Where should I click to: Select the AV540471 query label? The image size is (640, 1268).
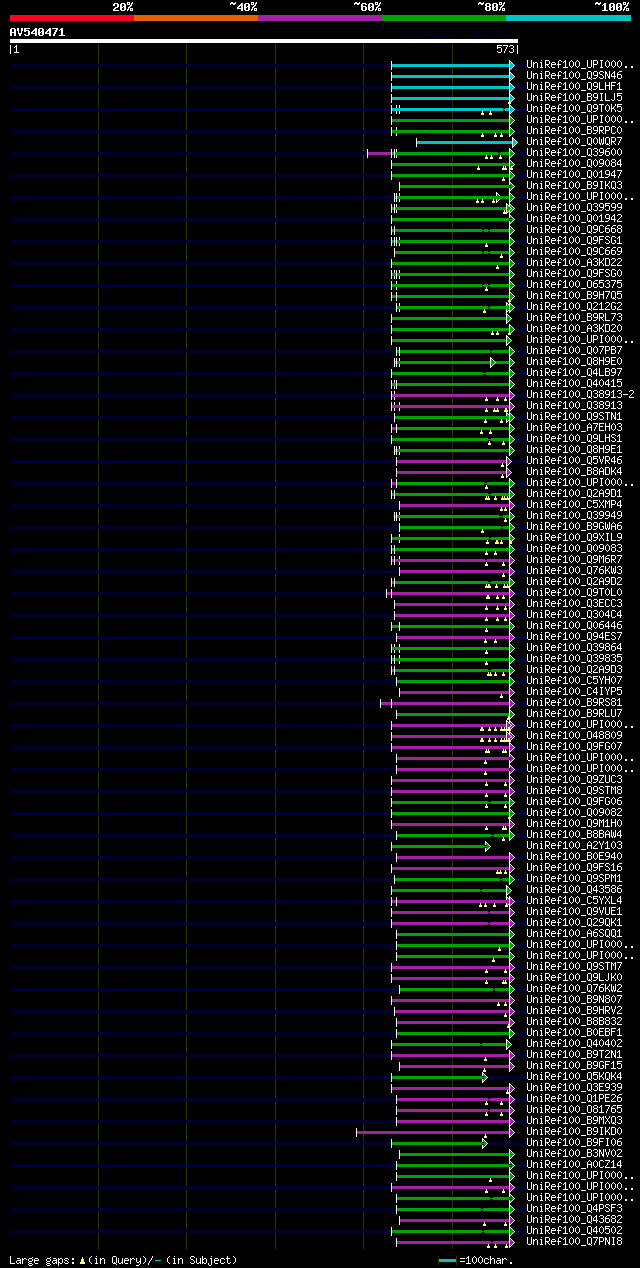(37, 32)
